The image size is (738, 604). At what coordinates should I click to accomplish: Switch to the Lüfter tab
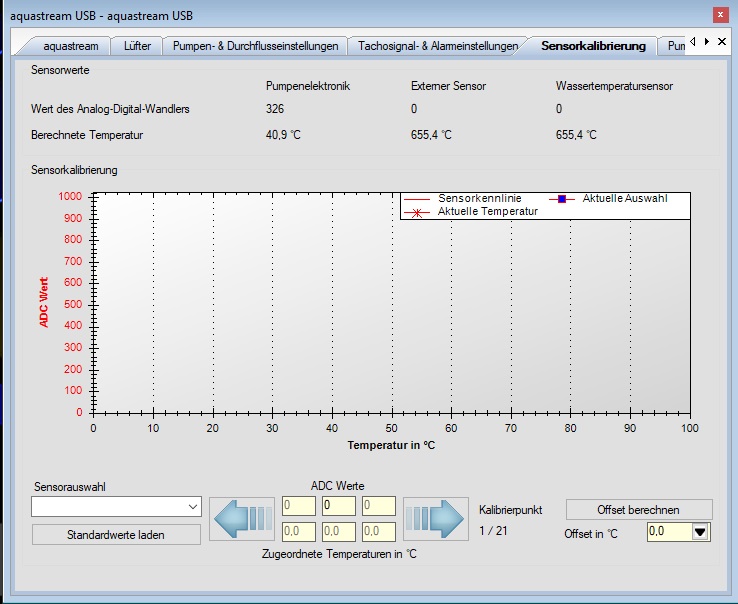[x=137, y=46]
